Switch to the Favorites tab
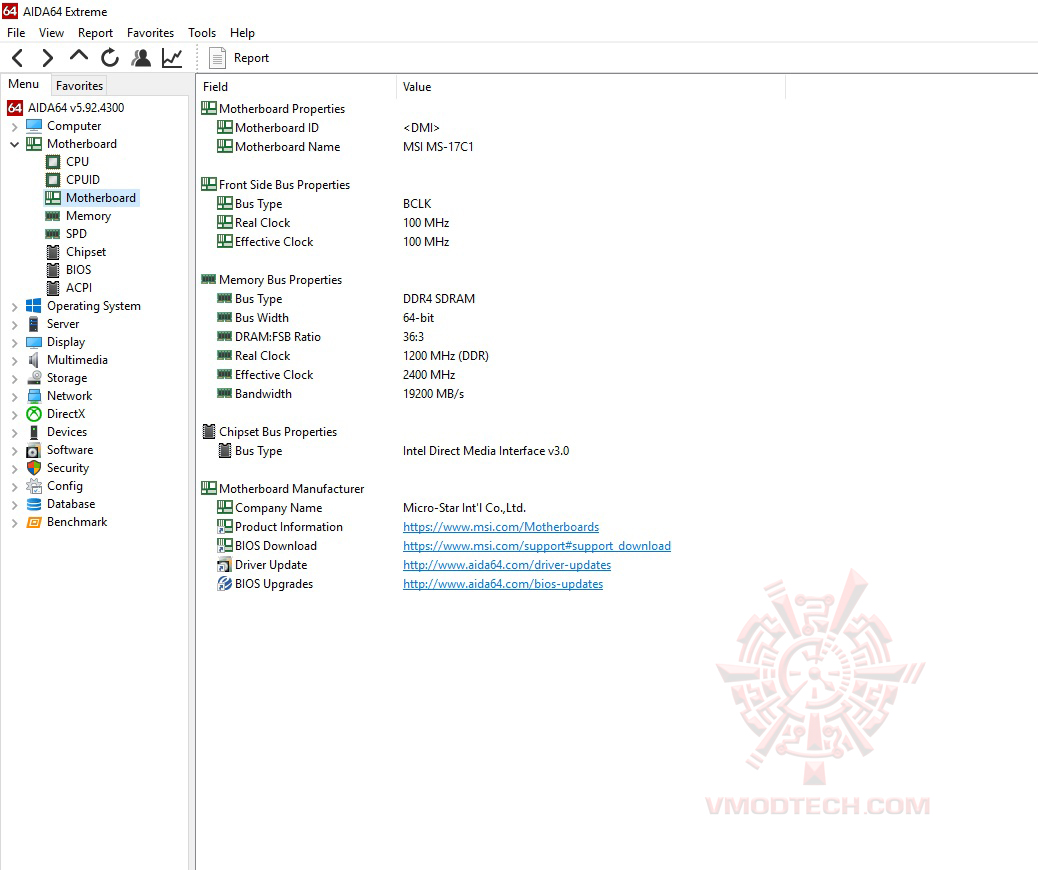 pyautogui.click(x=79, y=85)
